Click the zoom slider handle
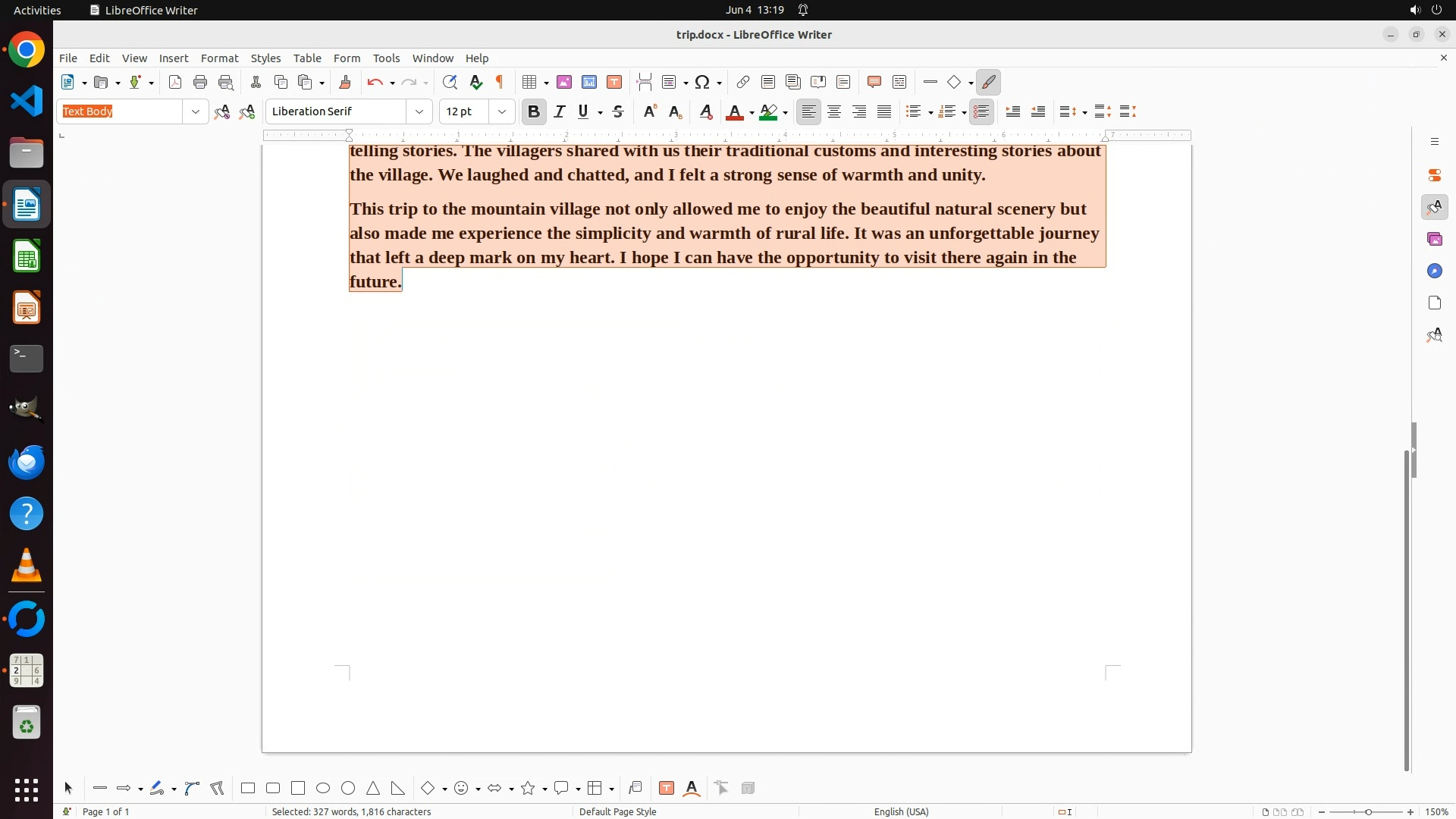 tap(1368, 811)
